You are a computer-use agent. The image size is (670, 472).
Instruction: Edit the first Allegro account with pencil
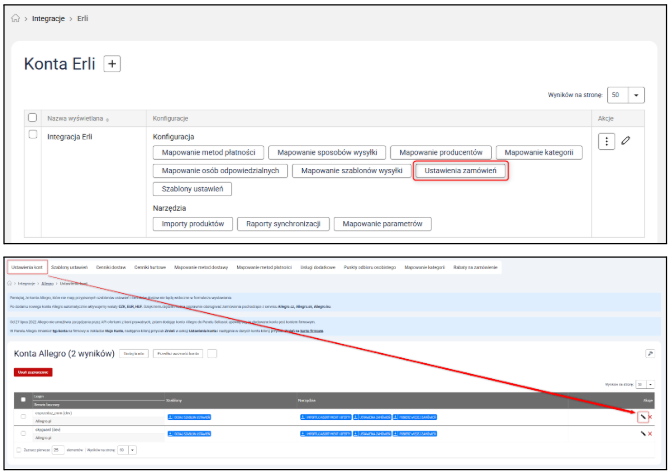click(643, 417)
